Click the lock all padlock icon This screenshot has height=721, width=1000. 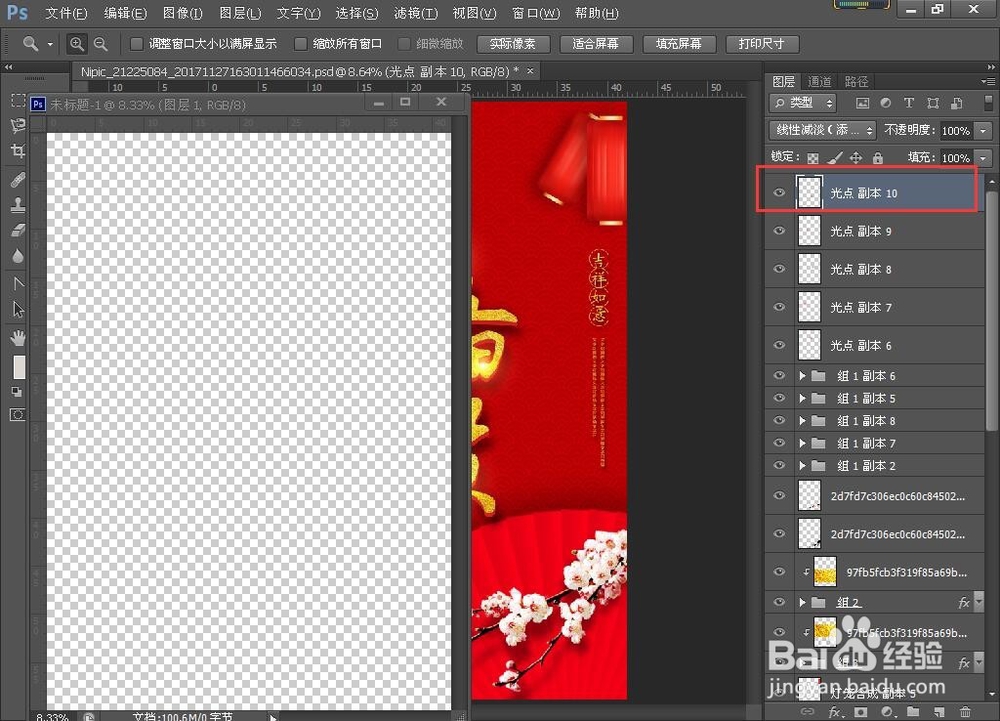[878, 157]
